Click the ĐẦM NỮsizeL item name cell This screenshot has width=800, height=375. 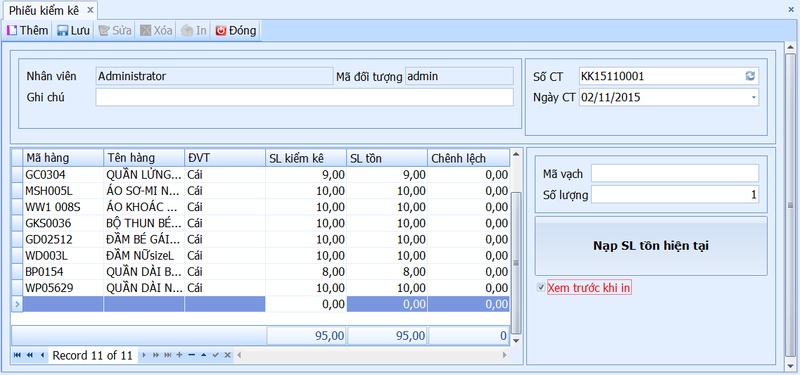click(x=144, y=256)
